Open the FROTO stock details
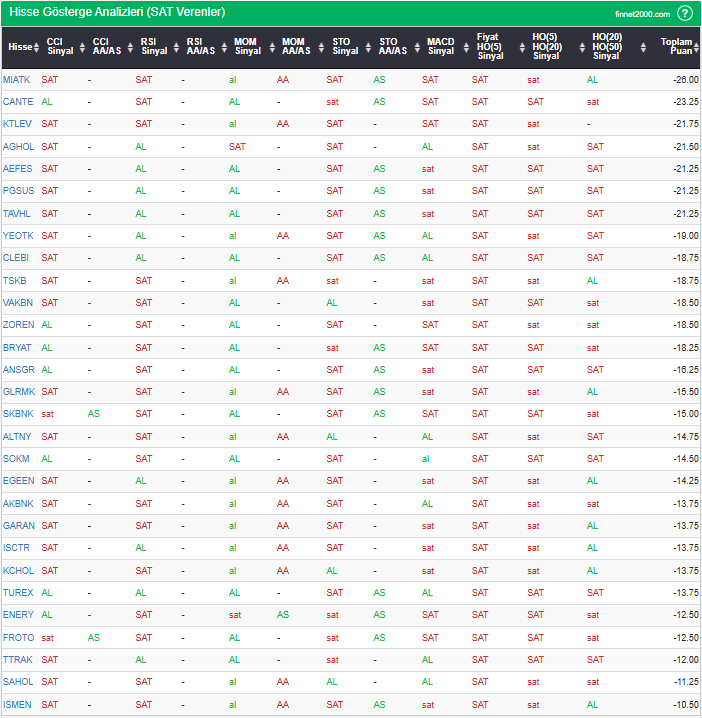 (18, 638)
